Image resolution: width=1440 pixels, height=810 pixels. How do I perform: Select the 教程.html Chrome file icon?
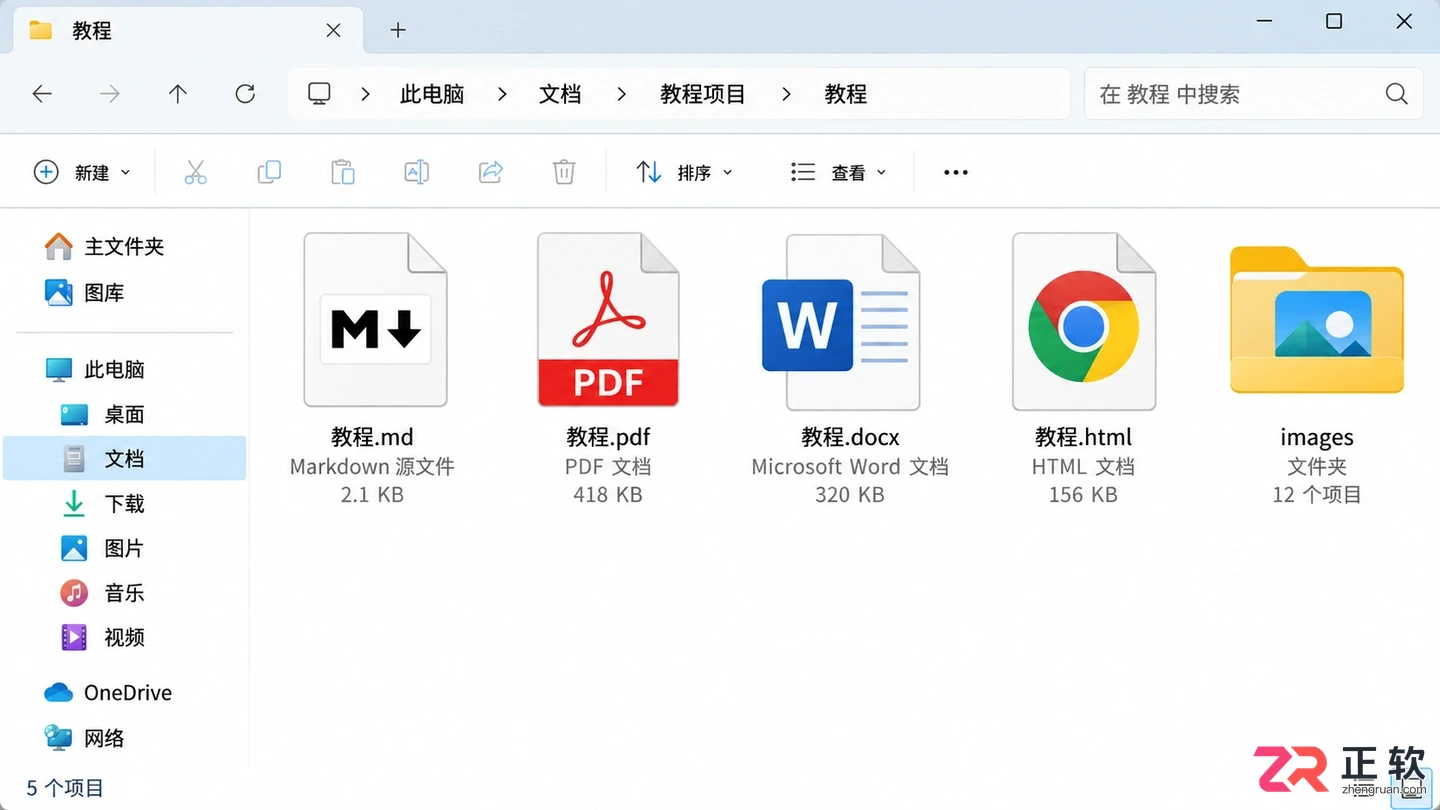tap(1084, 322)
